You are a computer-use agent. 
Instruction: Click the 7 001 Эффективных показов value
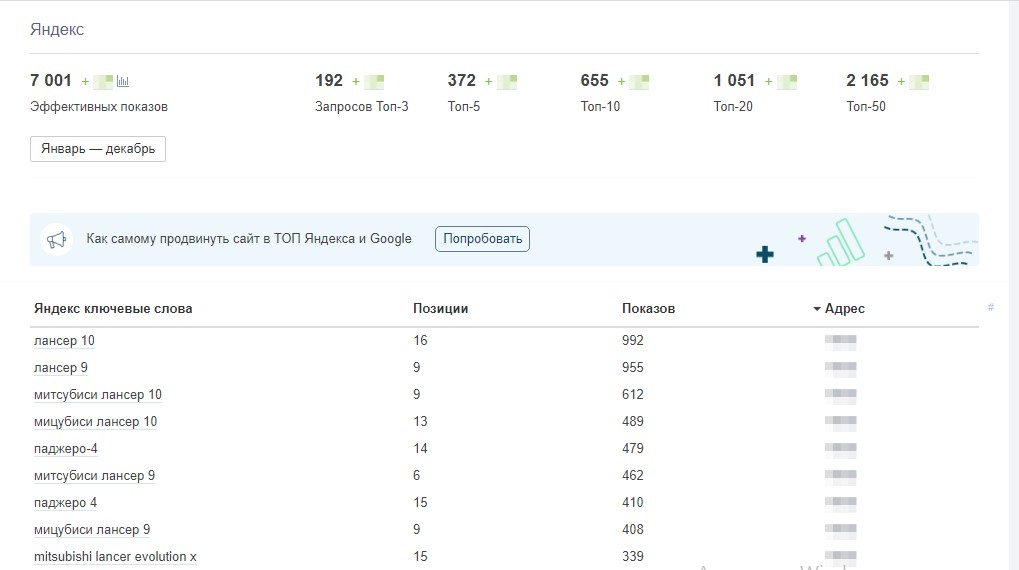[51, 81]
